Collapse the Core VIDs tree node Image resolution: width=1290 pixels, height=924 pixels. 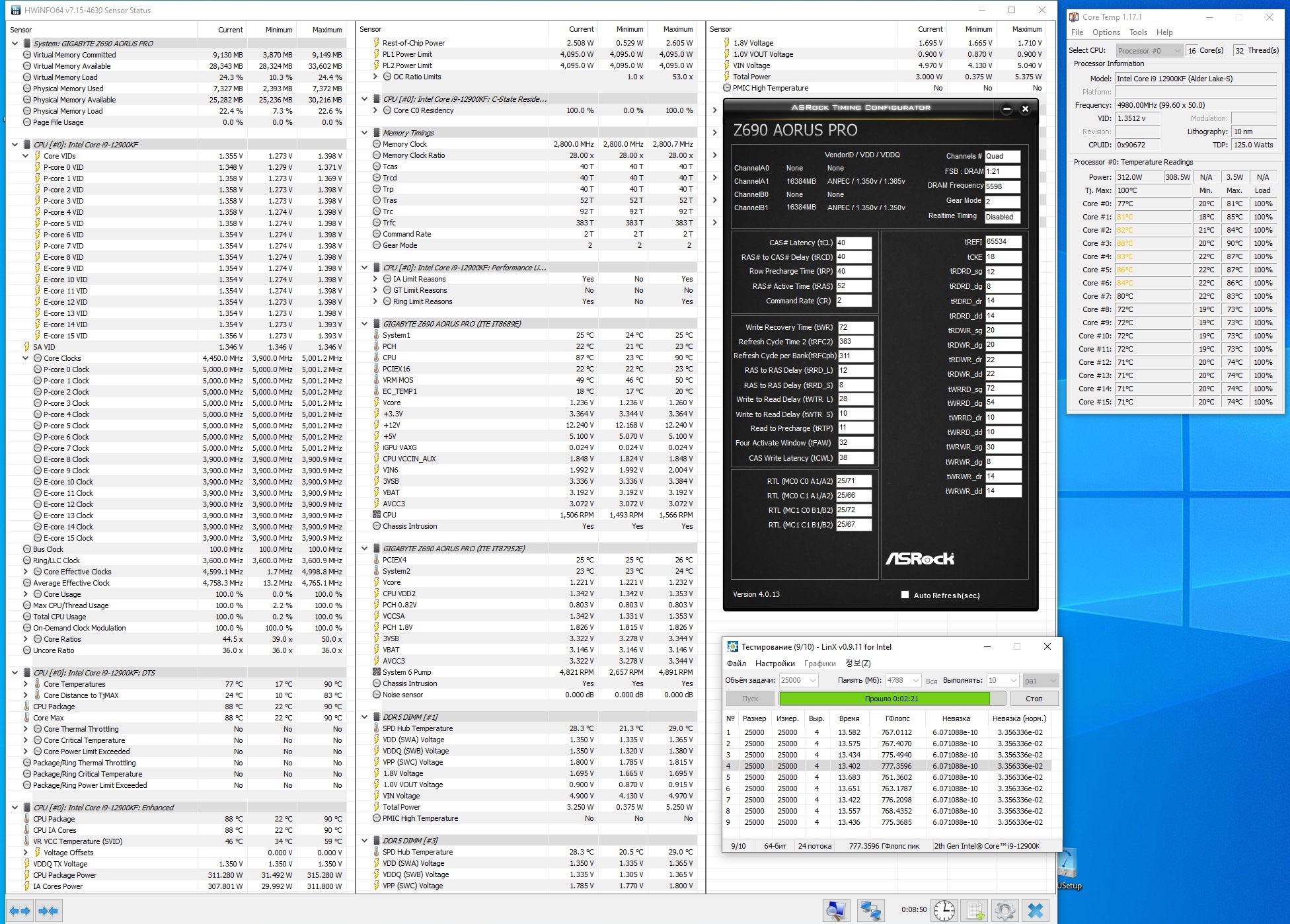tap(26, 156)
